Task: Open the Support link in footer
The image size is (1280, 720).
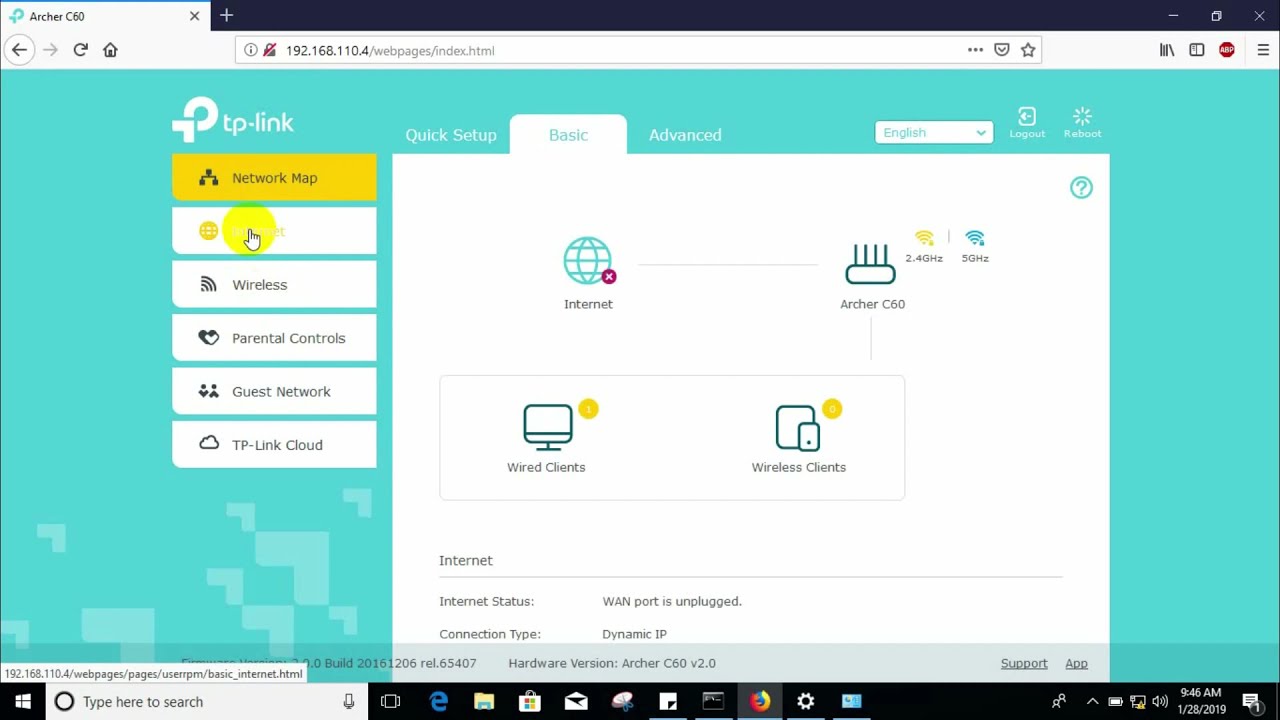Action: 1024,663
